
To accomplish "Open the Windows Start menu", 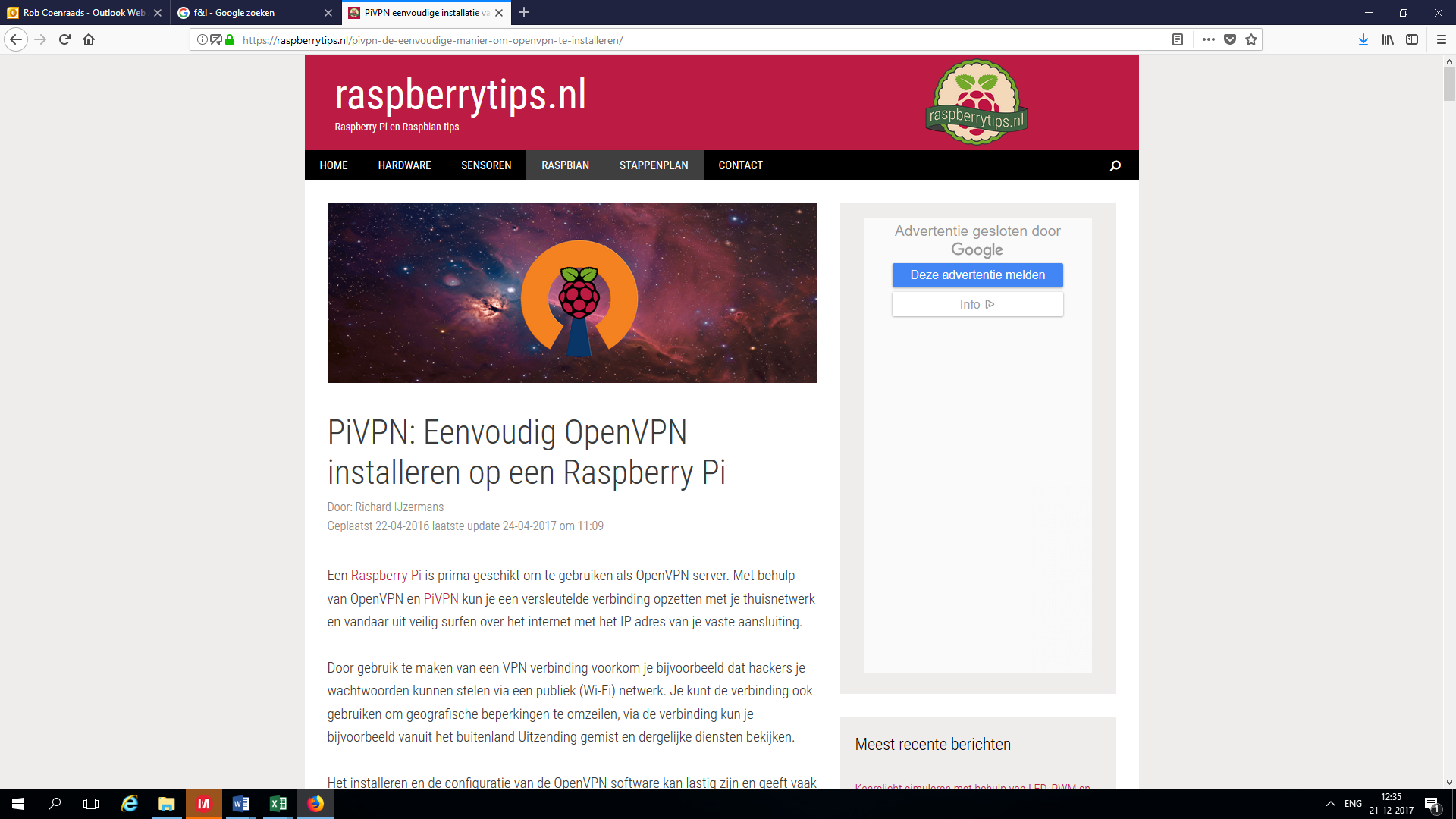I will (18, 804).
